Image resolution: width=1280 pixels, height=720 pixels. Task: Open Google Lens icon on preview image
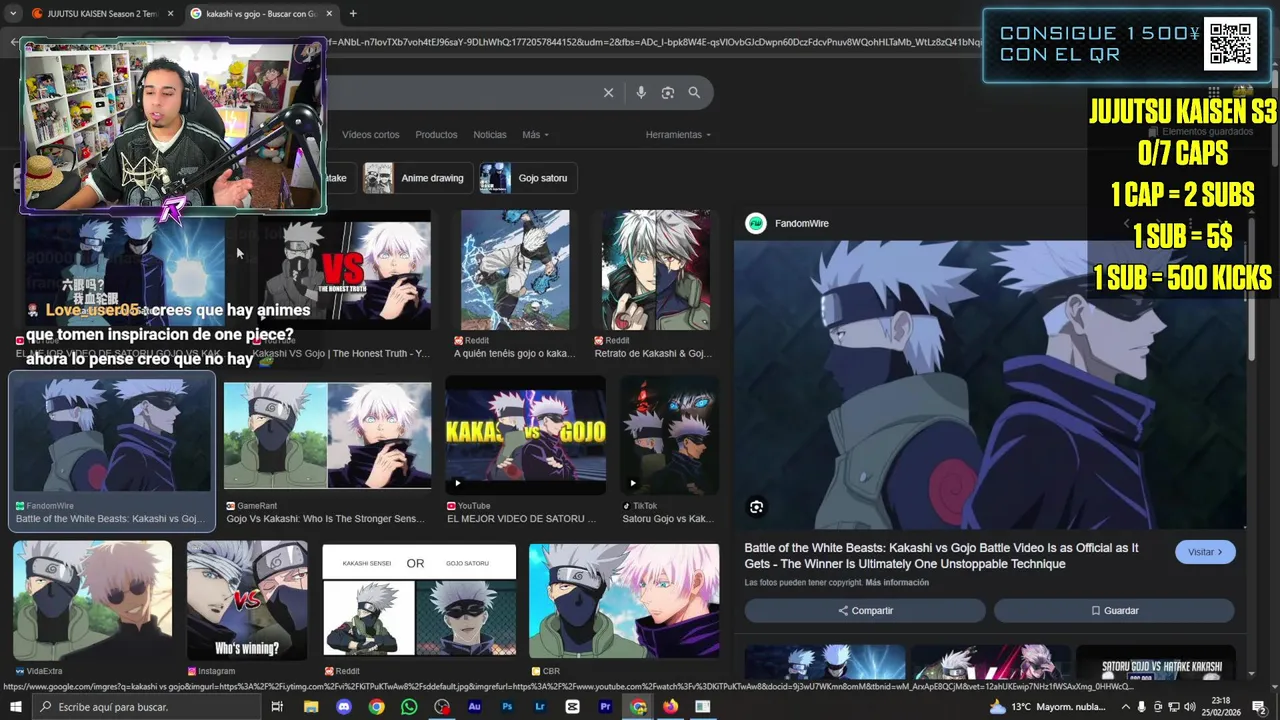(x=756, y=507)
